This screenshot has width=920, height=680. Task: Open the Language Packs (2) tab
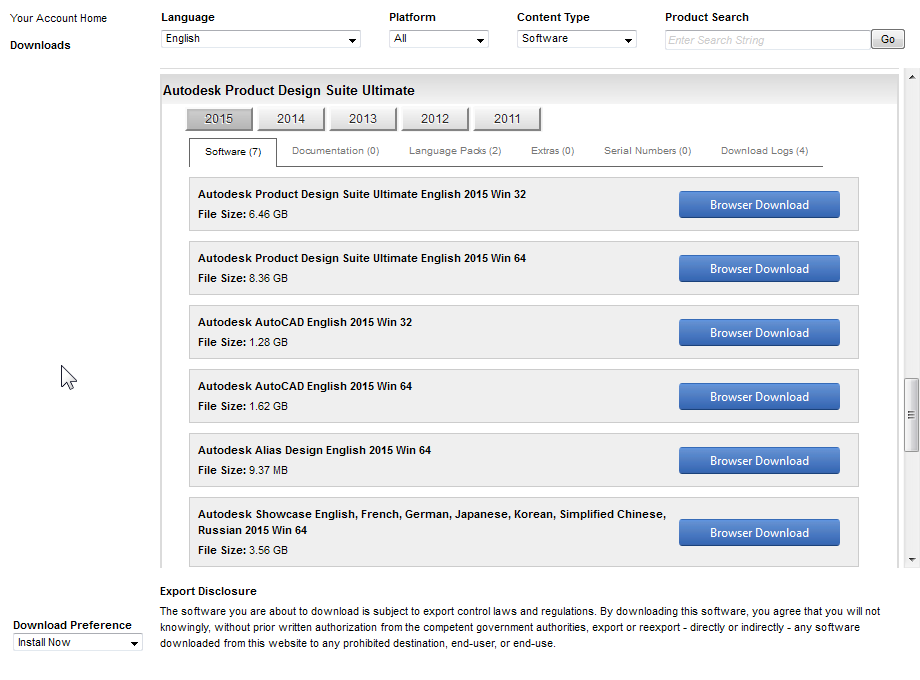click(x=455, y=151)
